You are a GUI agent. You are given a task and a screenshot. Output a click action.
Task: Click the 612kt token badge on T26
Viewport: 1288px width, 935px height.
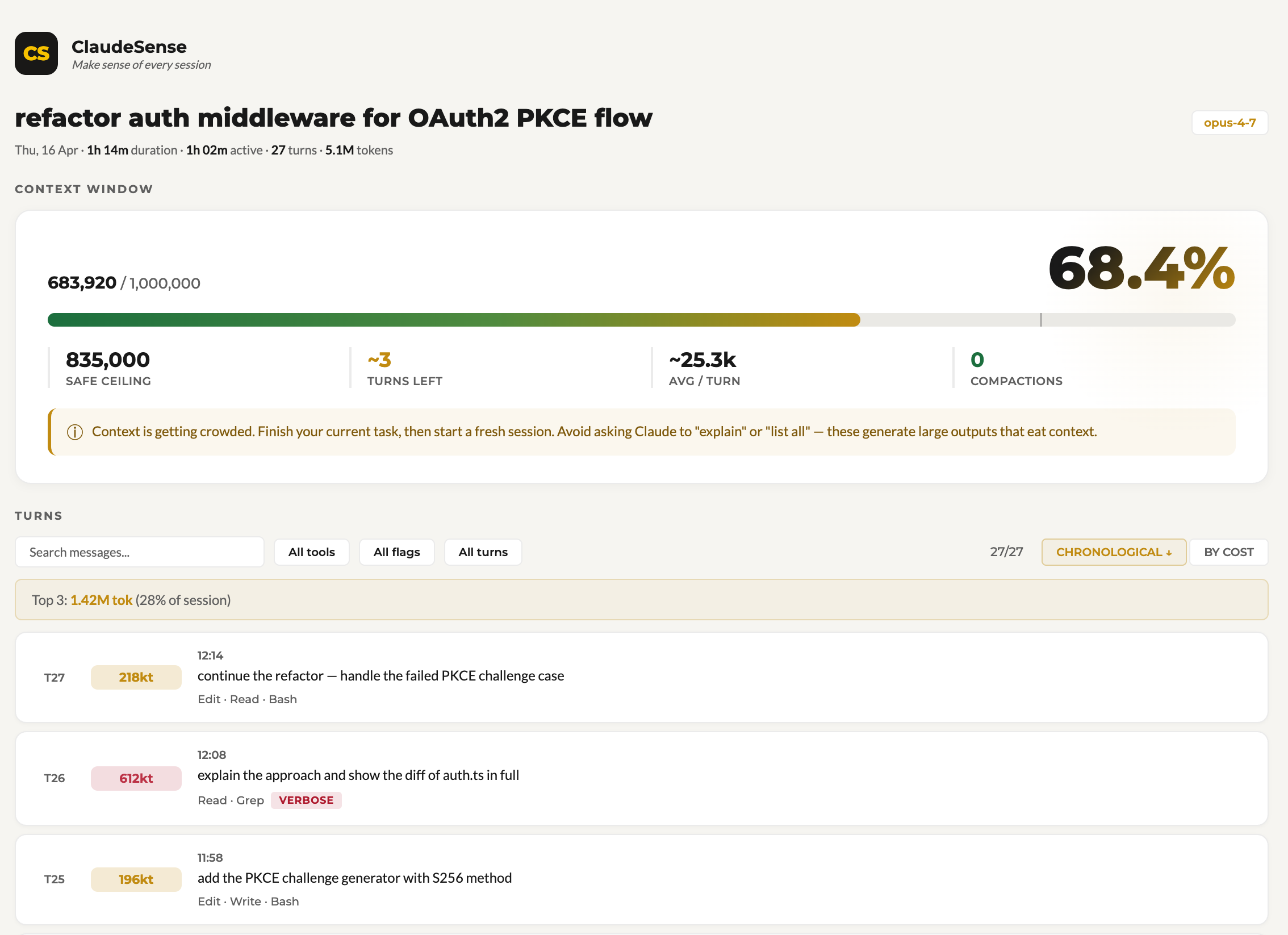point(136,778)
